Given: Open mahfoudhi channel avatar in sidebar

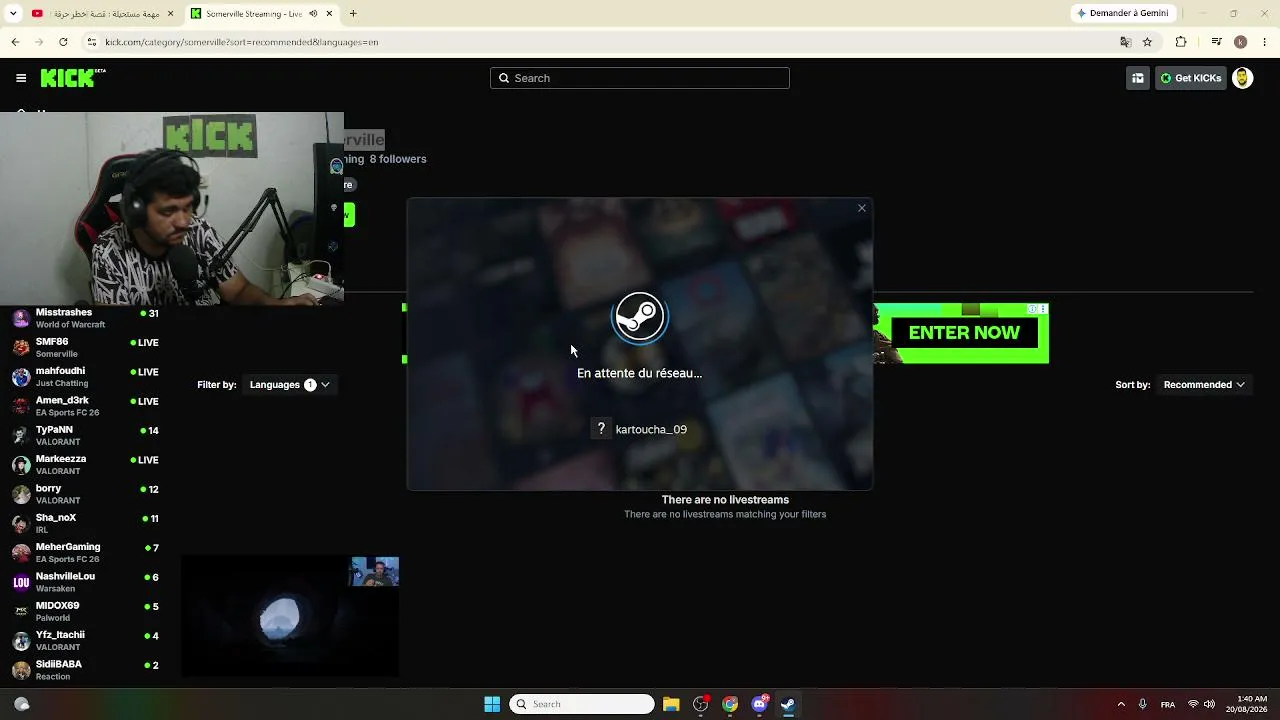Looking at the screenshot, I should pyautogui.click(x=21, y=377).
